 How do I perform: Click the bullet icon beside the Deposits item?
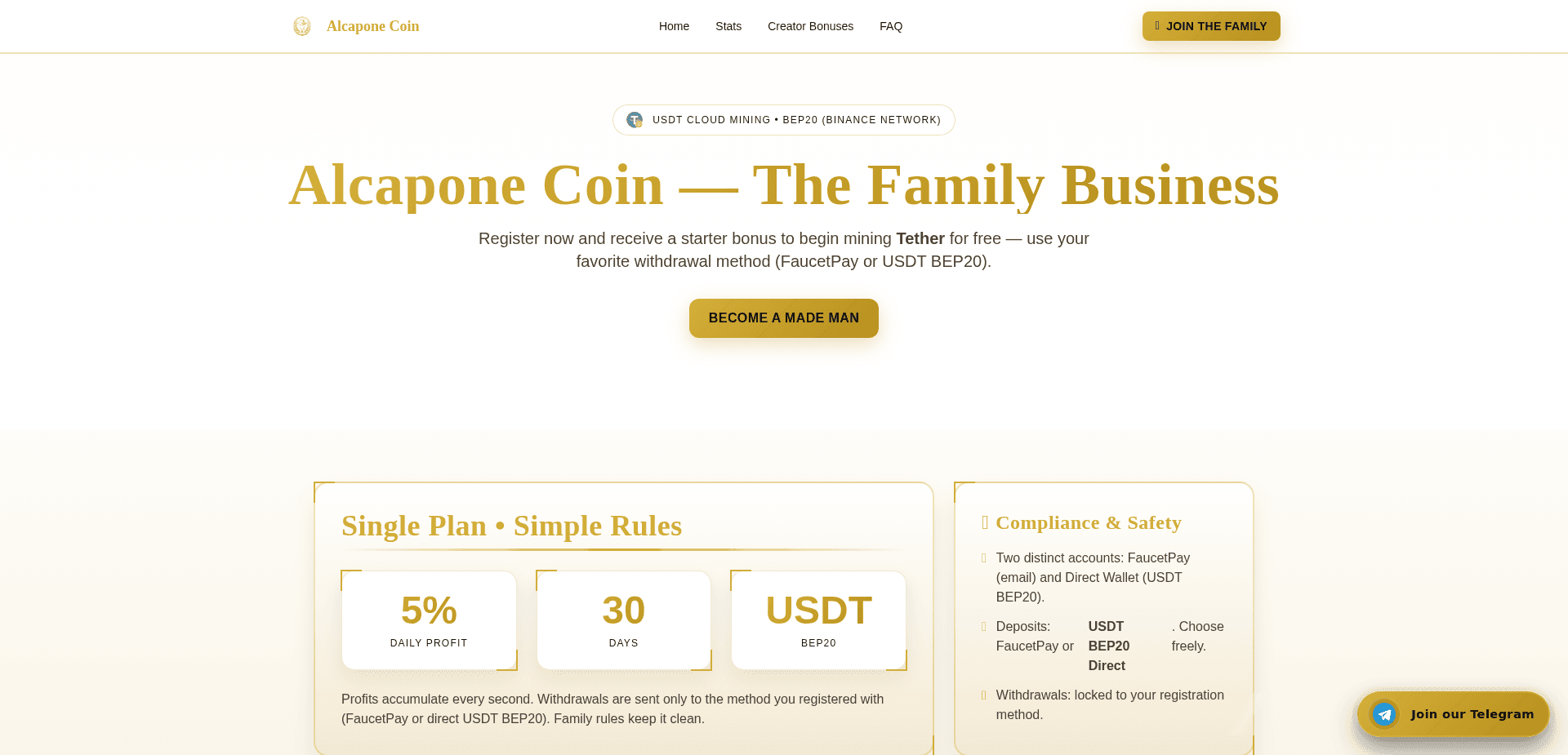983,627
